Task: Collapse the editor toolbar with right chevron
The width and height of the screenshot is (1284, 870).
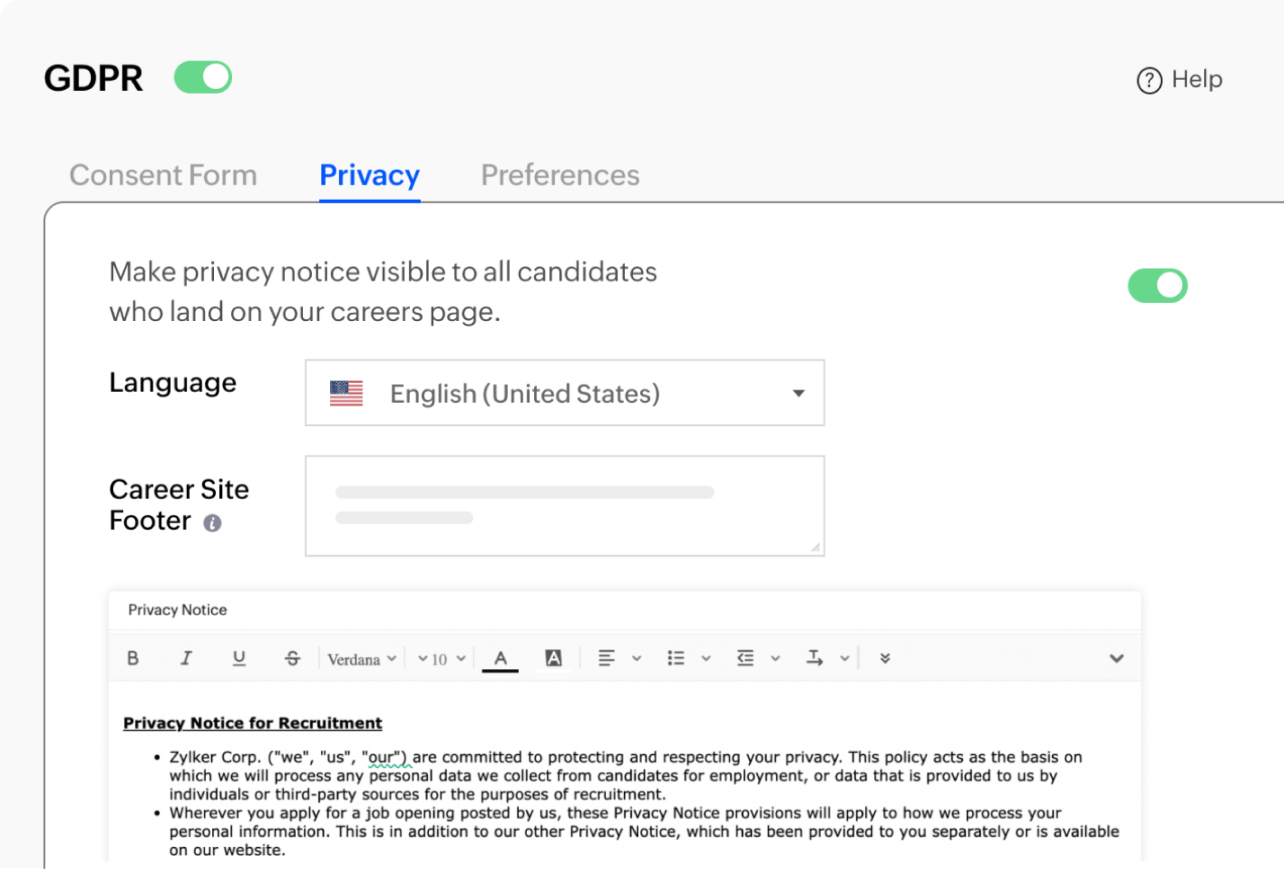Action: pyautogui.click(x=1117, y=658)
